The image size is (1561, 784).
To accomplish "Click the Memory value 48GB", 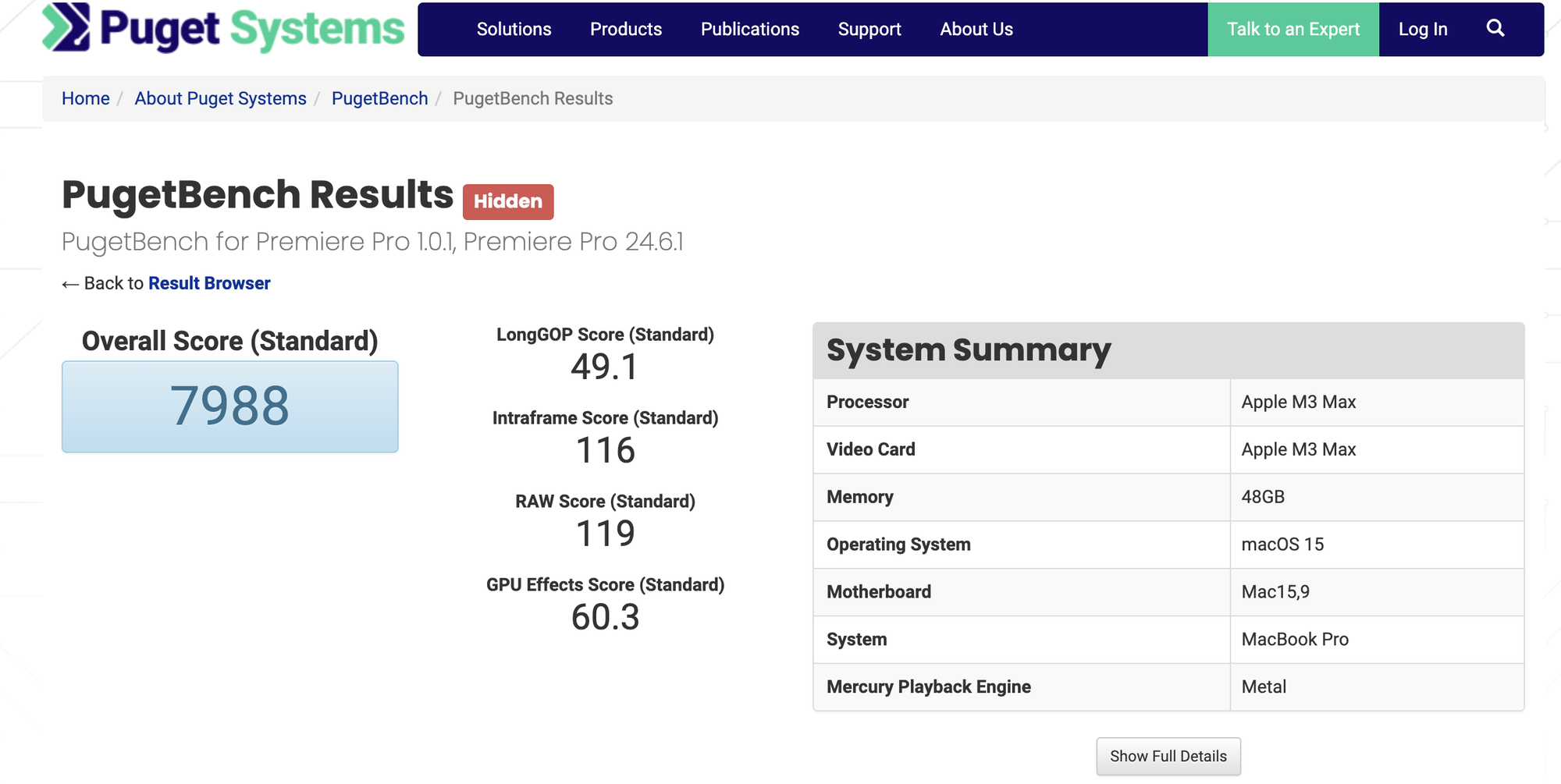I will pyautogui.click(x=1263, y=497).
